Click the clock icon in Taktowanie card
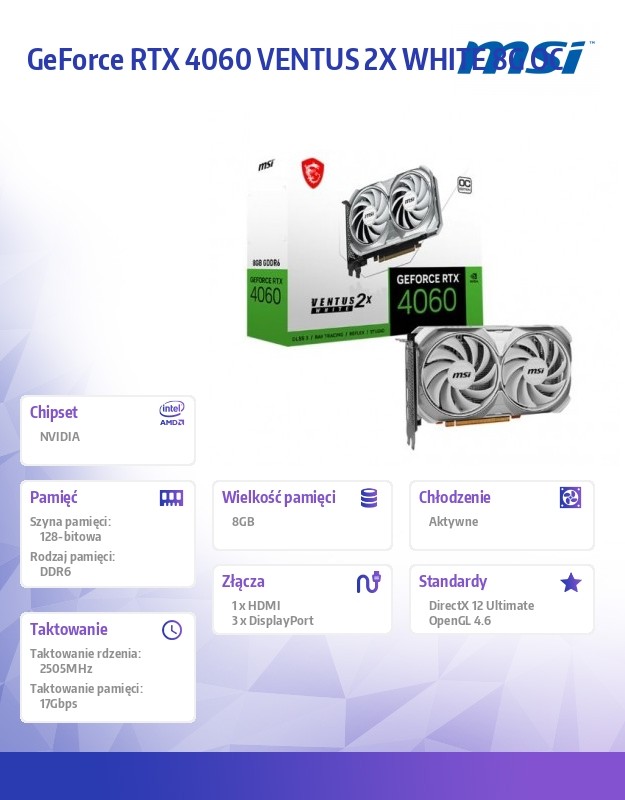Image resolution: width=625 pixels, height=800 pixels. coord(172,630)
